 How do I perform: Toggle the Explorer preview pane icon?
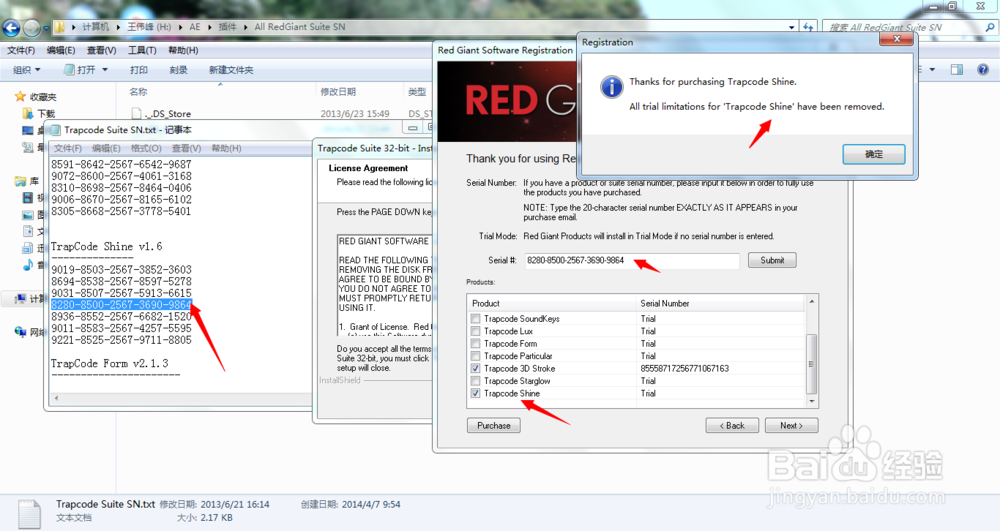coord(957,69)
